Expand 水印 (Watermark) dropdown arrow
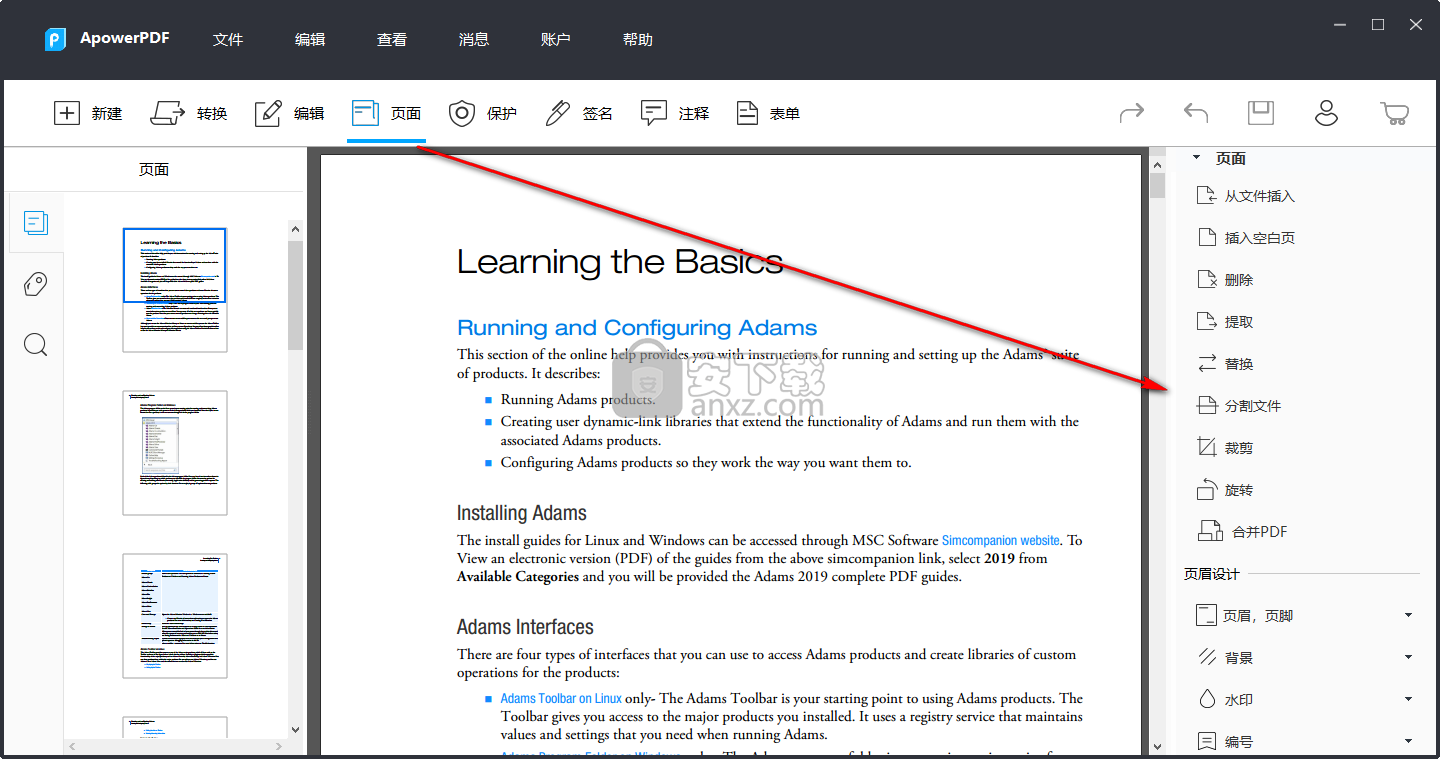Image resolution: width=1440 pixels, height=759 pixels. [1408, 700]
